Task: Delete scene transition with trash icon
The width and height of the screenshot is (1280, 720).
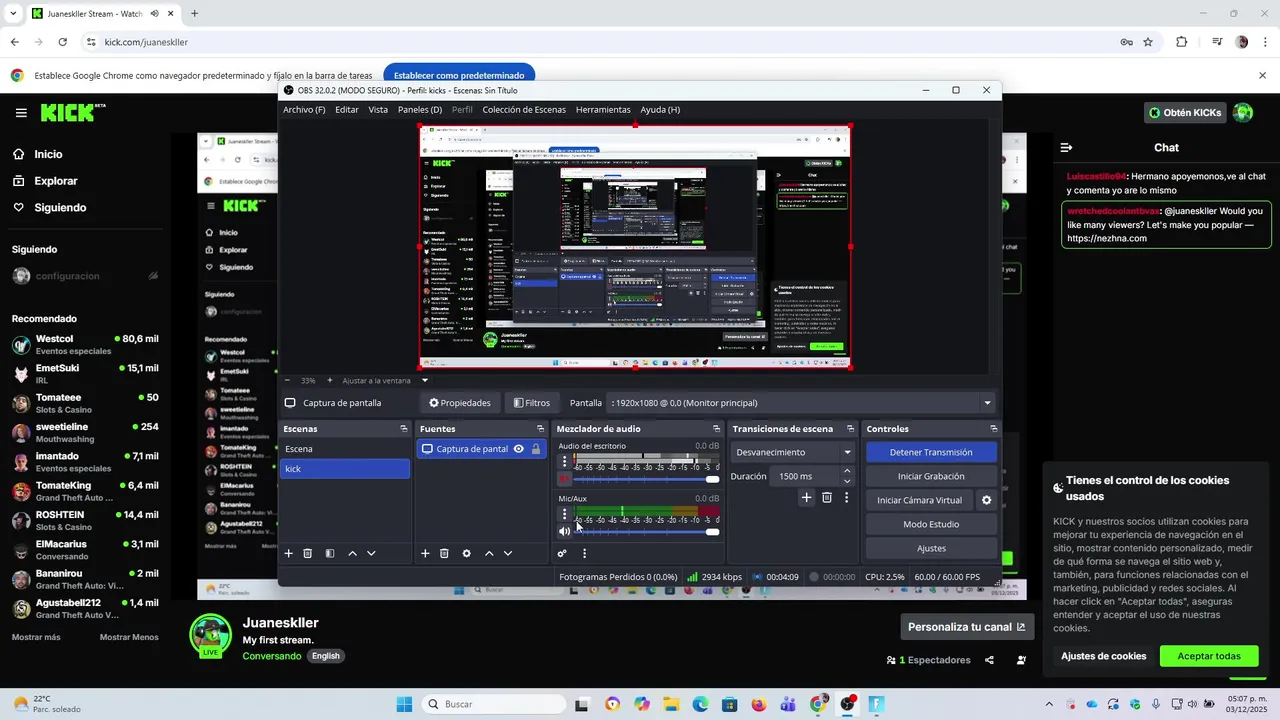Action: point(827,497)
